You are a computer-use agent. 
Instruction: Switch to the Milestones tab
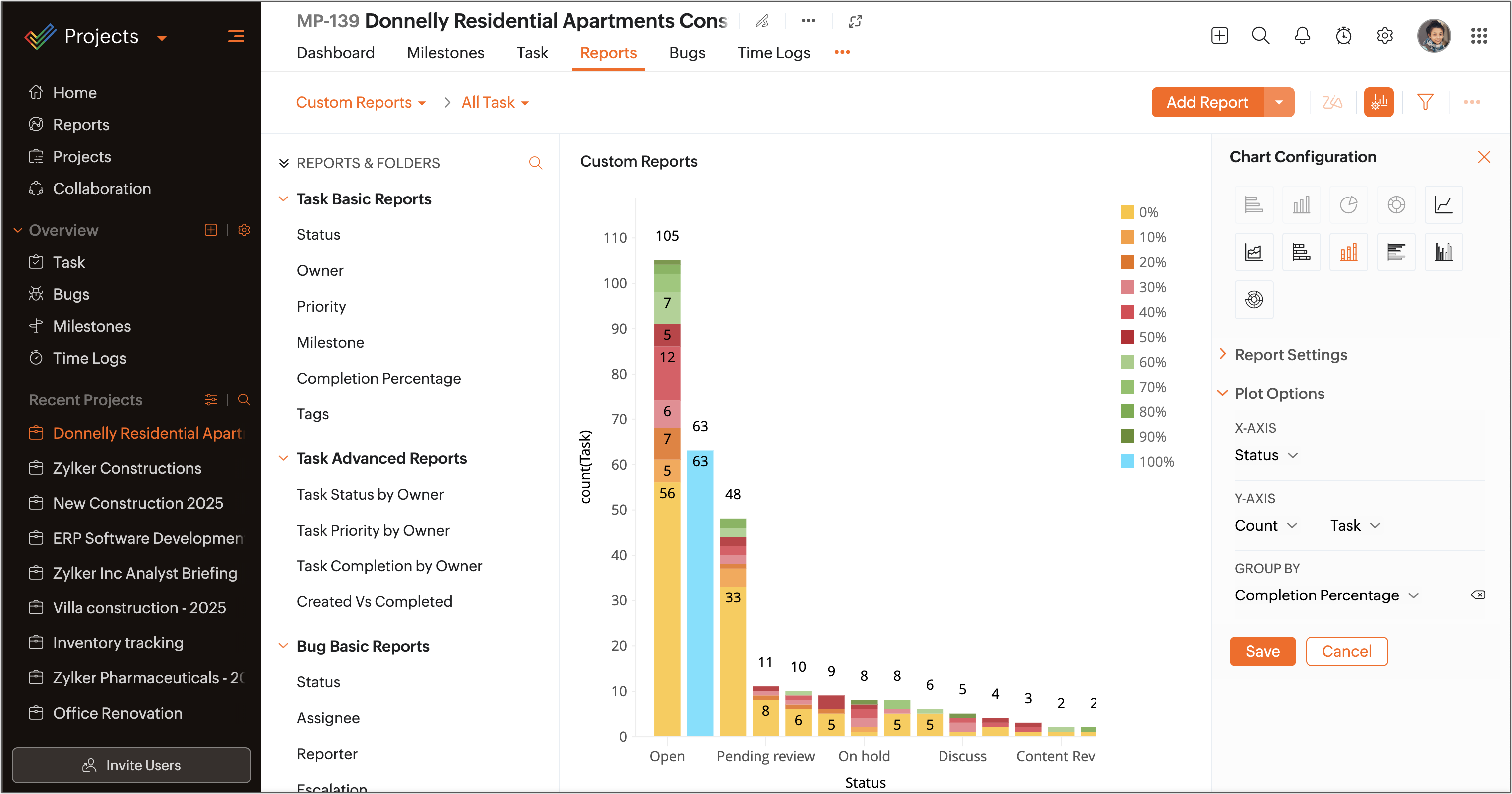coord(445,53)
